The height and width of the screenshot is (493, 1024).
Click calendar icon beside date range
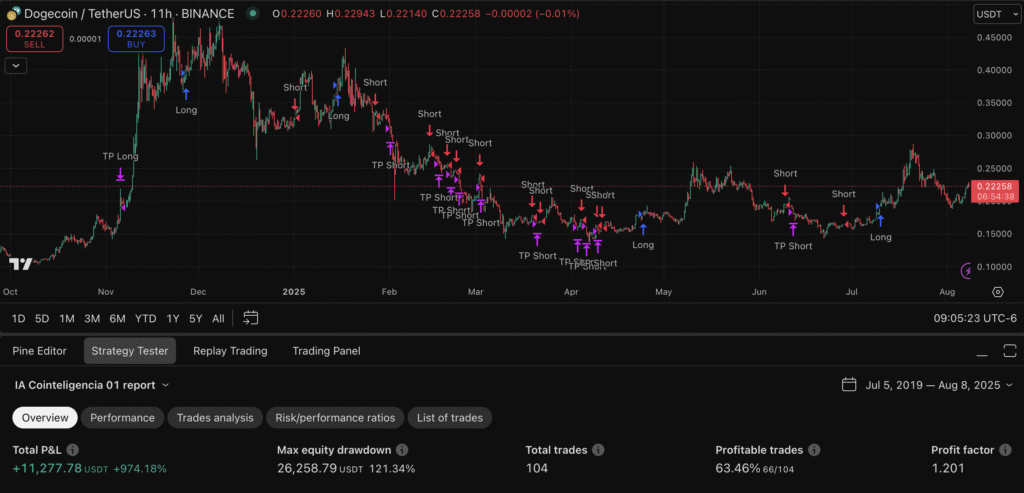point(849,385)
